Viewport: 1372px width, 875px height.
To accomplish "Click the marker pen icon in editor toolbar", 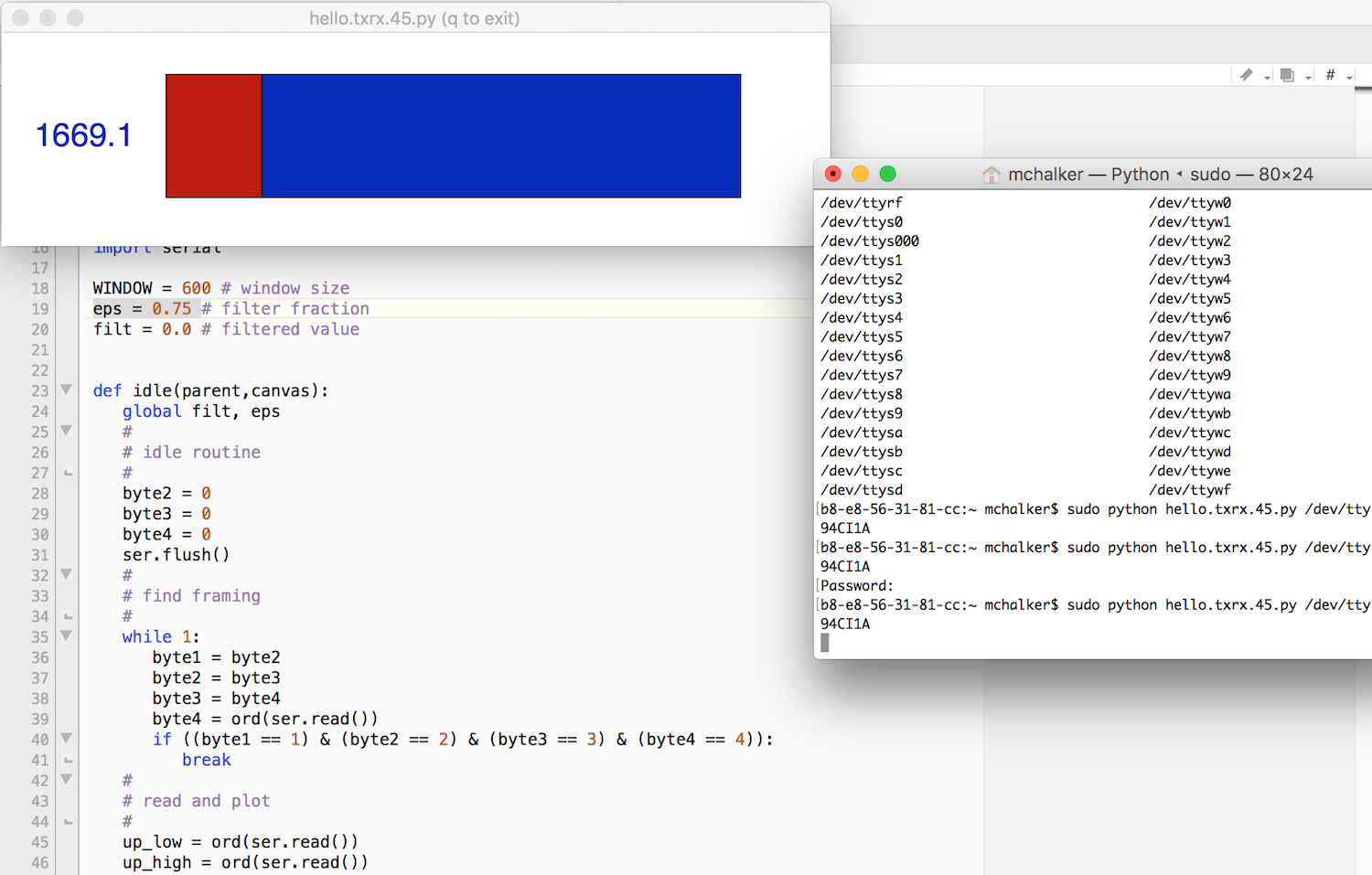I will pyautogui.click(x=1246, y=75).
